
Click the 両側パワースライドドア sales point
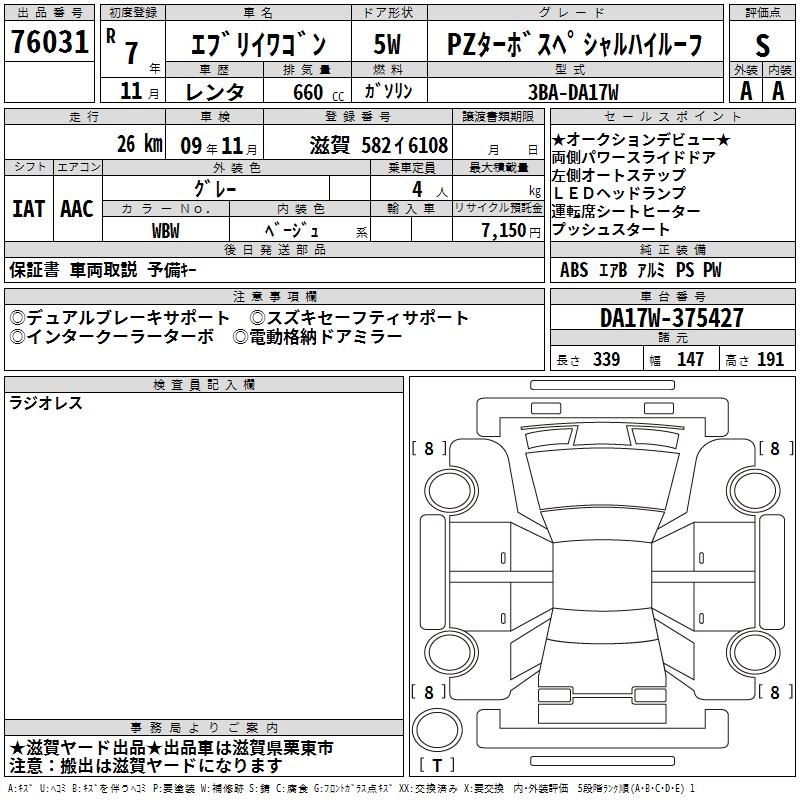point(633,157)
